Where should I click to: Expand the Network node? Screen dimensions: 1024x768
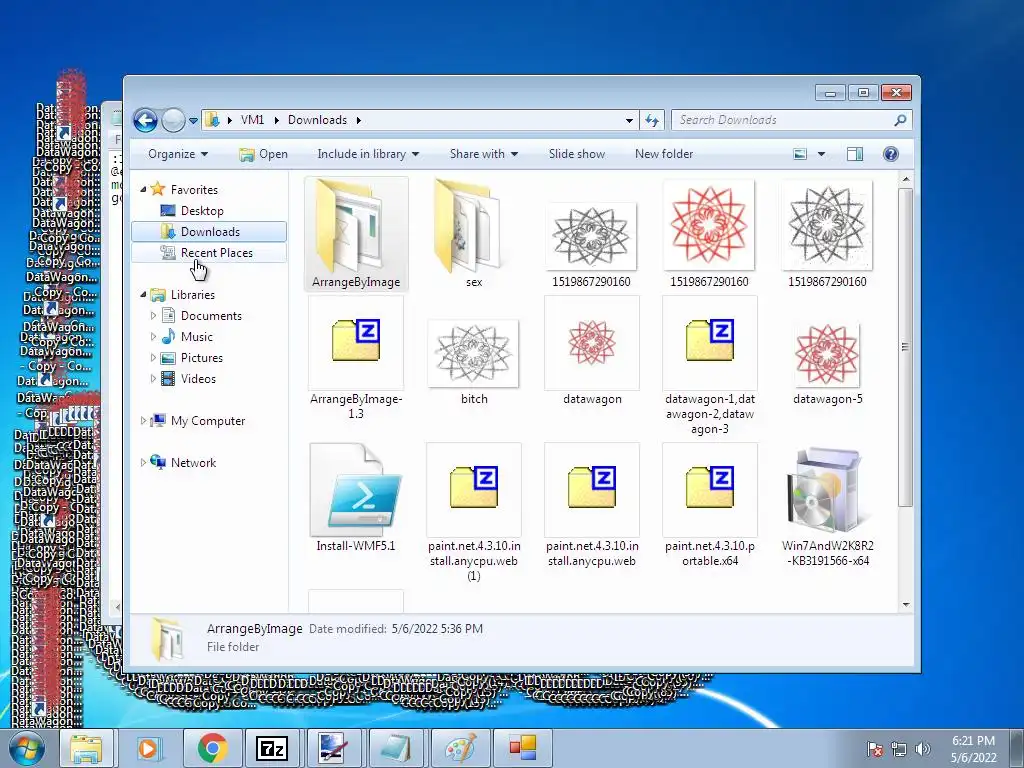(x=143, y=463)
